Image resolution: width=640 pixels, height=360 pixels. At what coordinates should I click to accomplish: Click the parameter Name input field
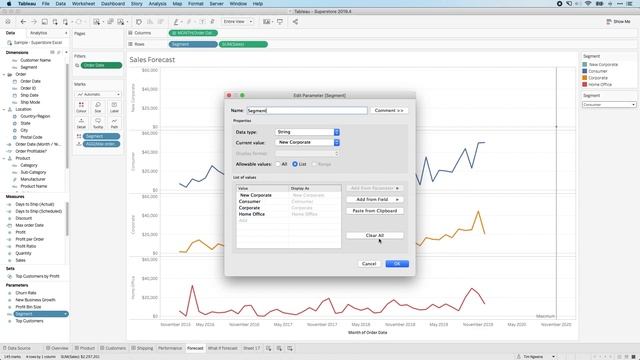point(307,111)
